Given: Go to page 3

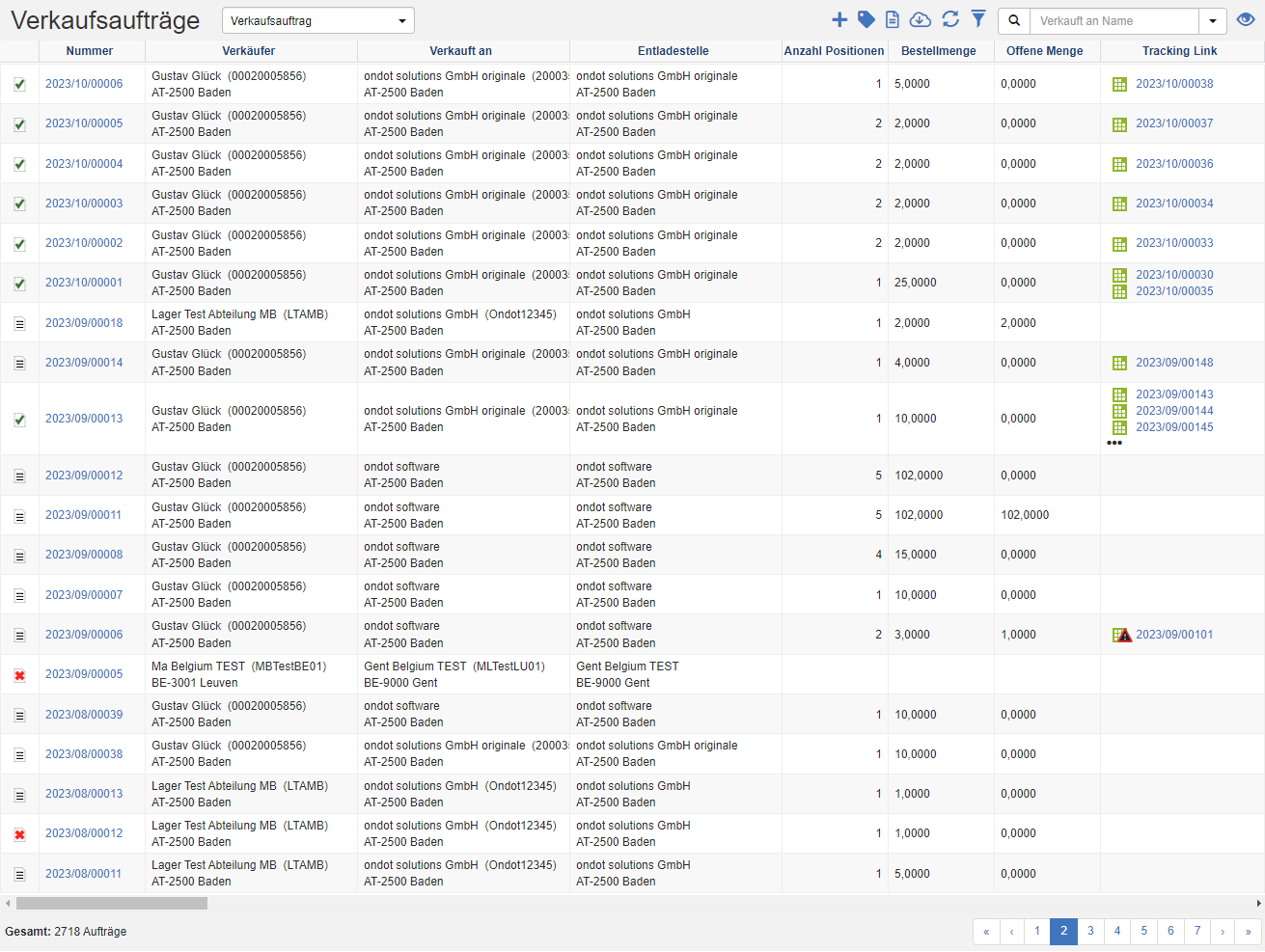Looking at the screenshot, I should click(1090, 932).
